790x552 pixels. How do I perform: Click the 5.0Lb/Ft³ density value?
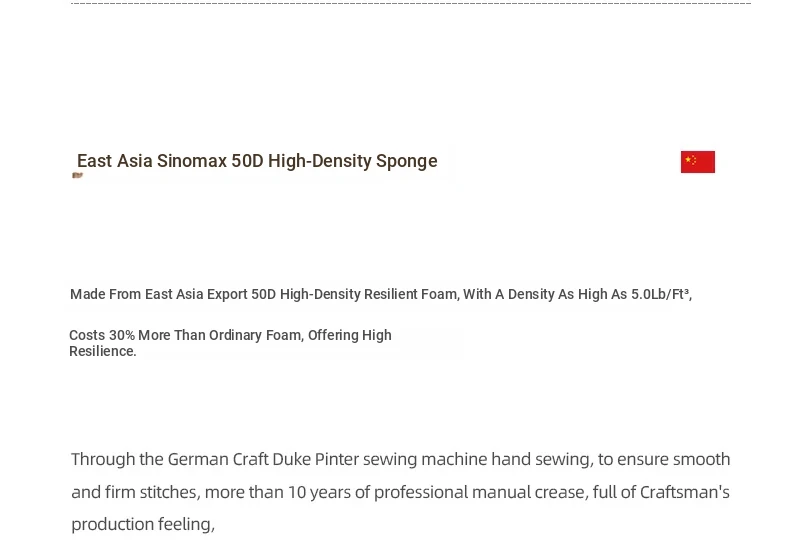click(x=661, y=294)
